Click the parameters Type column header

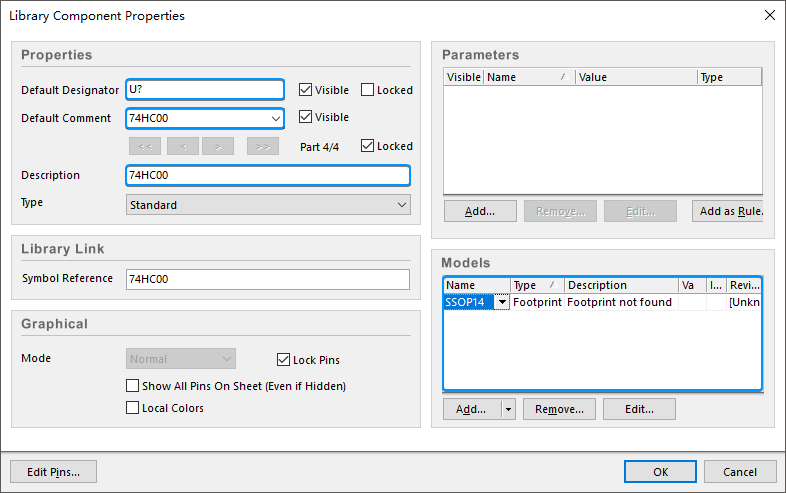coord(729,77)
